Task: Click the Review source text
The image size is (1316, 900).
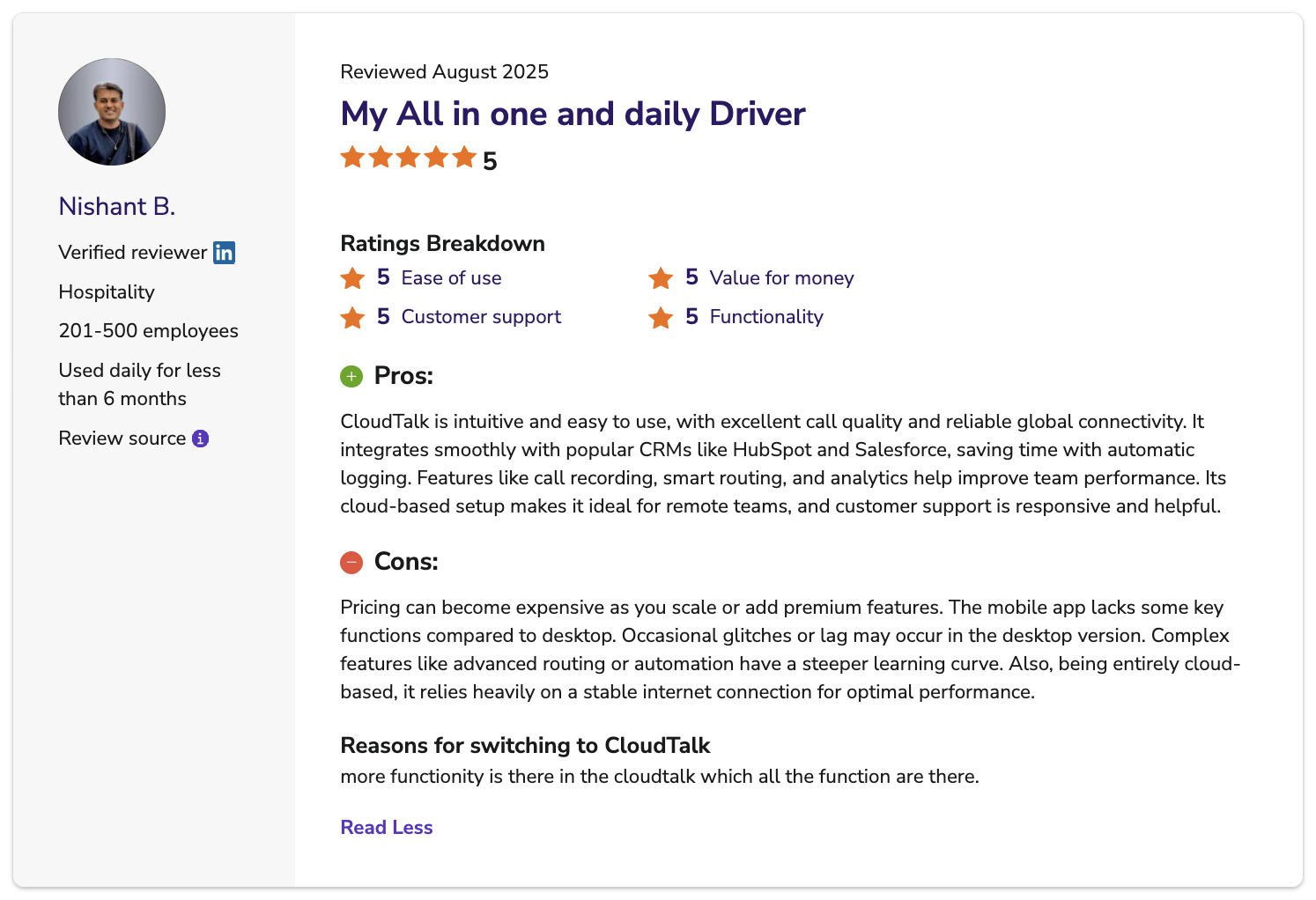Action: 122,439
